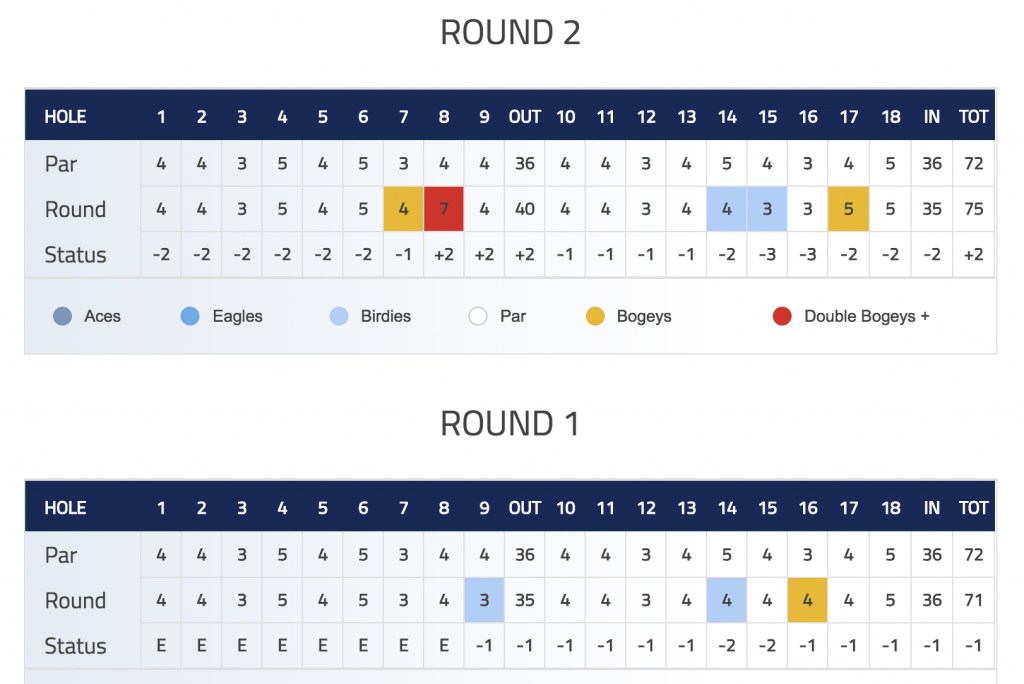
Task: Click the Round 1 hole 14 birdie cell
Action: click(x=727, y=600)
